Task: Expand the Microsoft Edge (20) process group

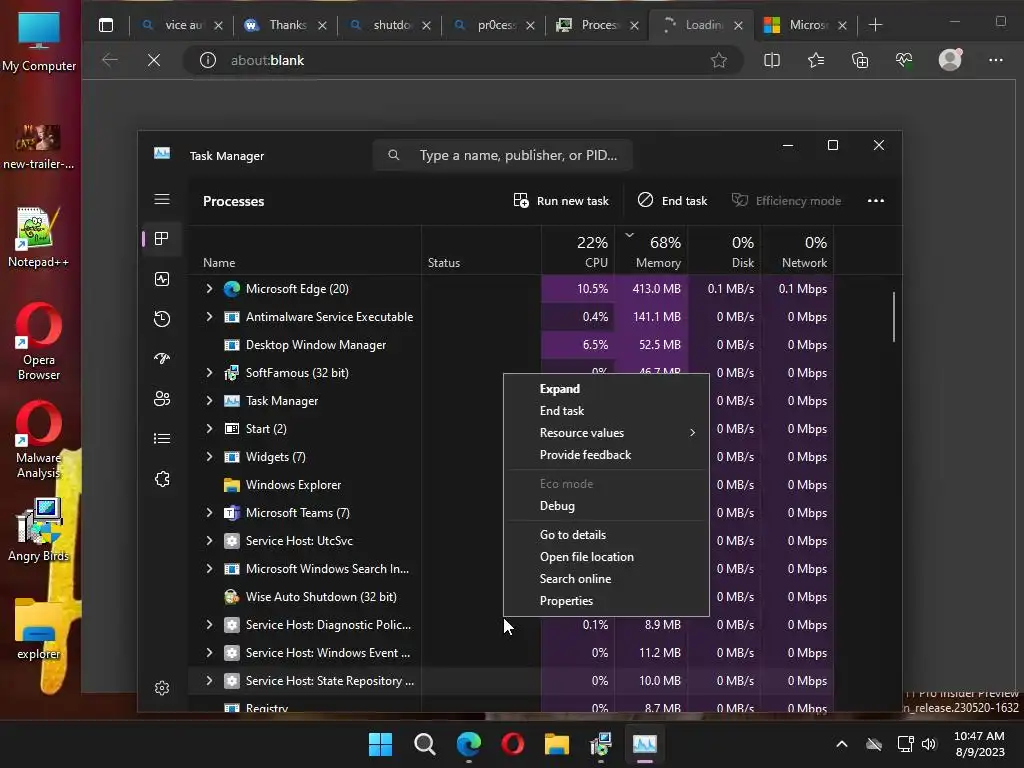Action: click(x=209, y=288)
